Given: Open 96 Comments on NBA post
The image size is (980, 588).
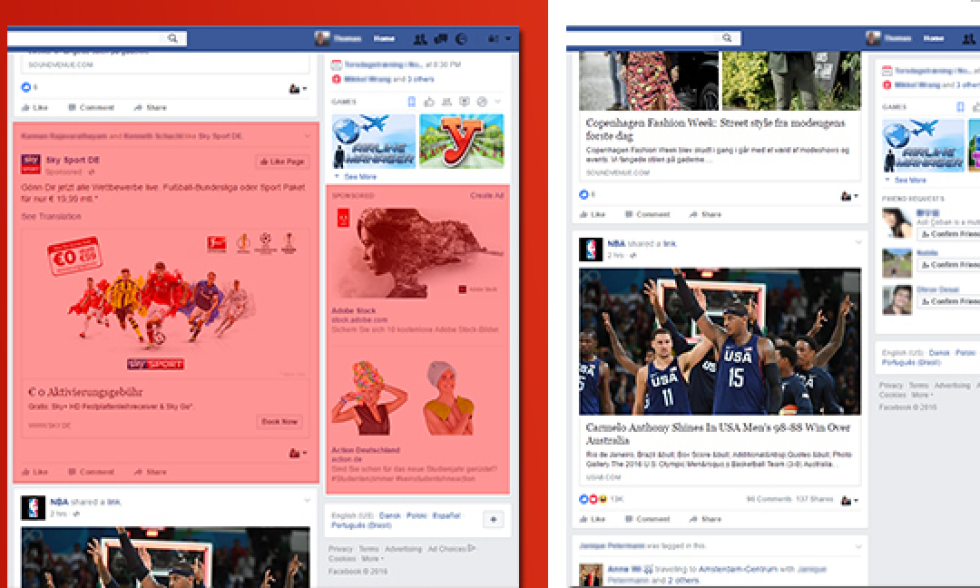Looking at the screenshot, I should click(x=769, y=499).
